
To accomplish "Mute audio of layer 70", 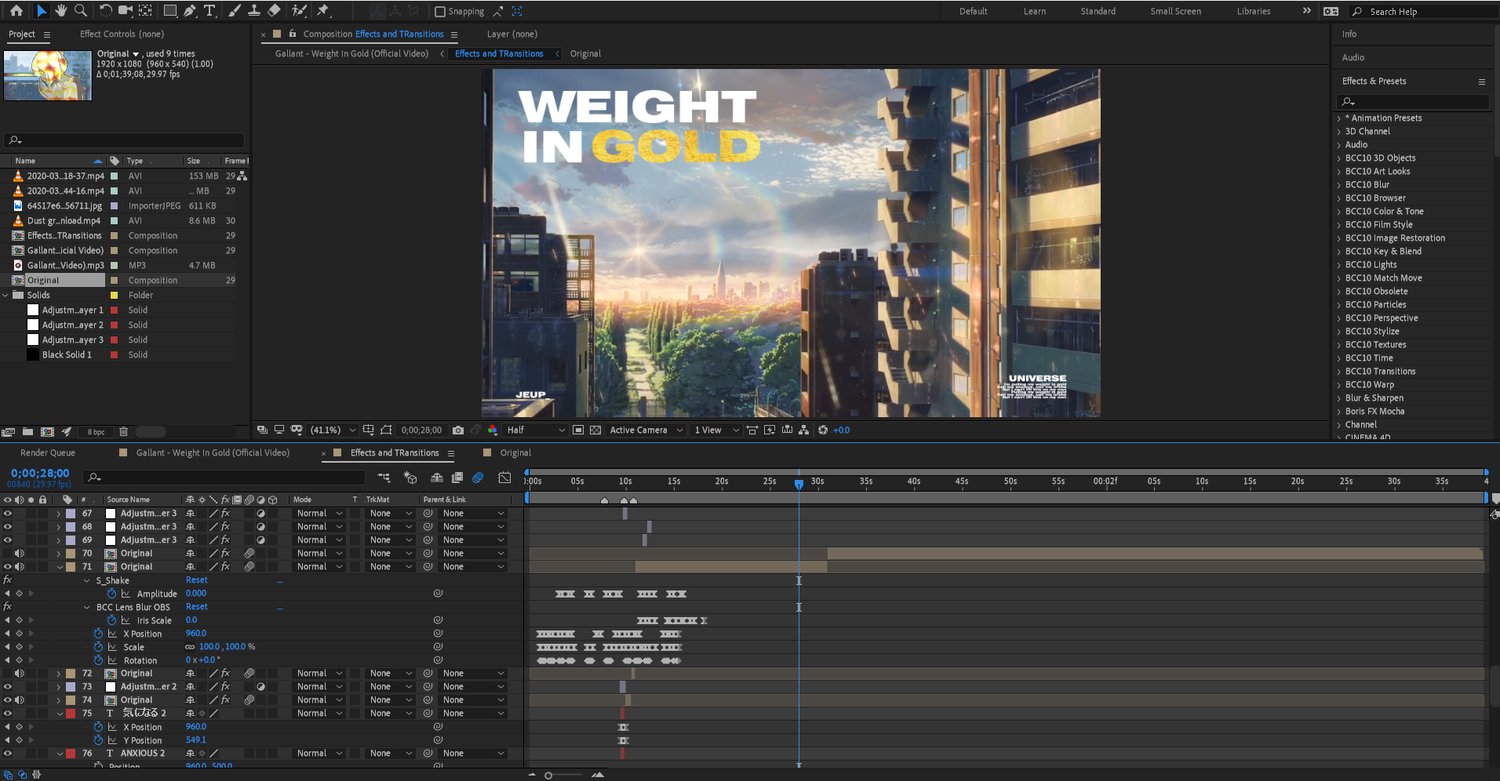I will pos(19,553).
